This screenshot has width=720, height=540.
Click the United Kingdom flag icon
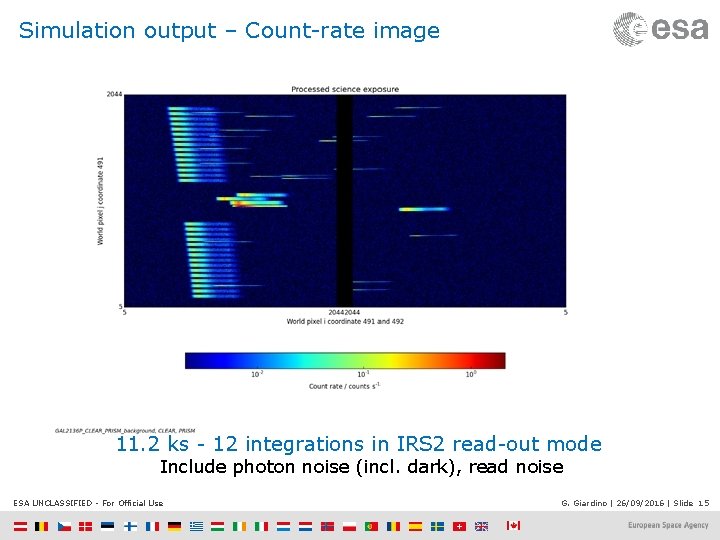click(482, 526)
